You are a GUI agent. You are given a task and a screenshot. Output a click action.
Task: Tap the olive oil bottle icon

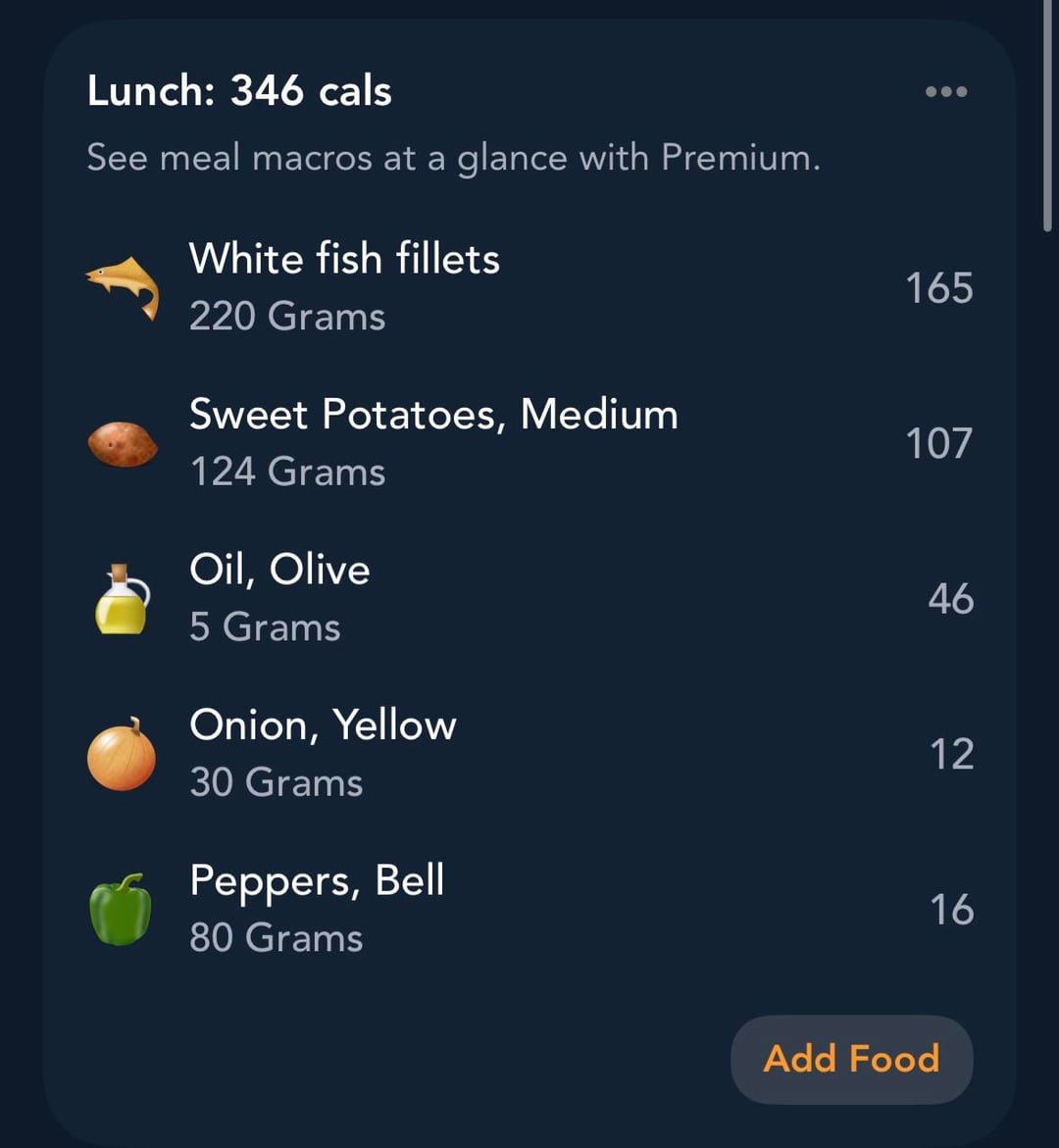[123, 599]
